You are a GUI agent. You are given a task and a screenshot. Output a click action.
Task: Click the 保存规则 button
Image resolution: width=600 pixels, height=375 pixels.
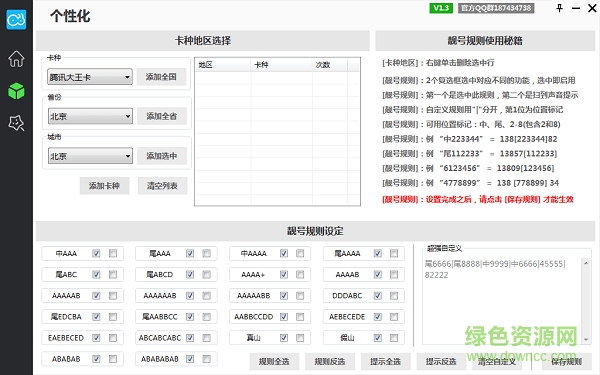coord(566,361)
